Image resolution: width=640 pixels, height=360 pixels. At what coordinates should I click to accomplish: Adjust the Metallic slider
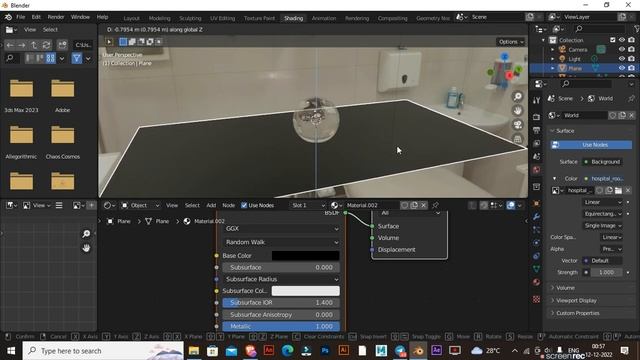281,327
